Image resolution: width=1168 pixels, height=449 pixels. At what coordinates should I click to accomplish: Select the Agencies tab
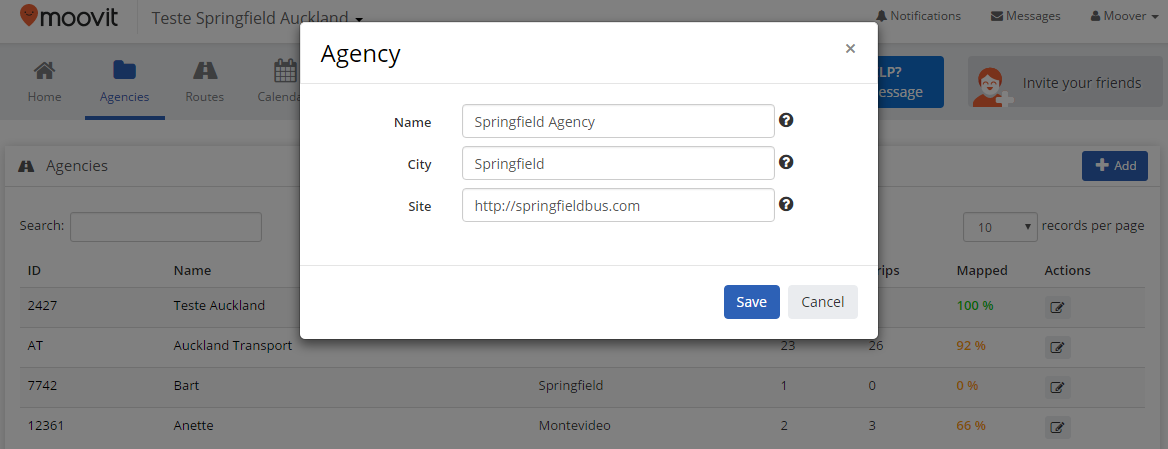[124, 82]
